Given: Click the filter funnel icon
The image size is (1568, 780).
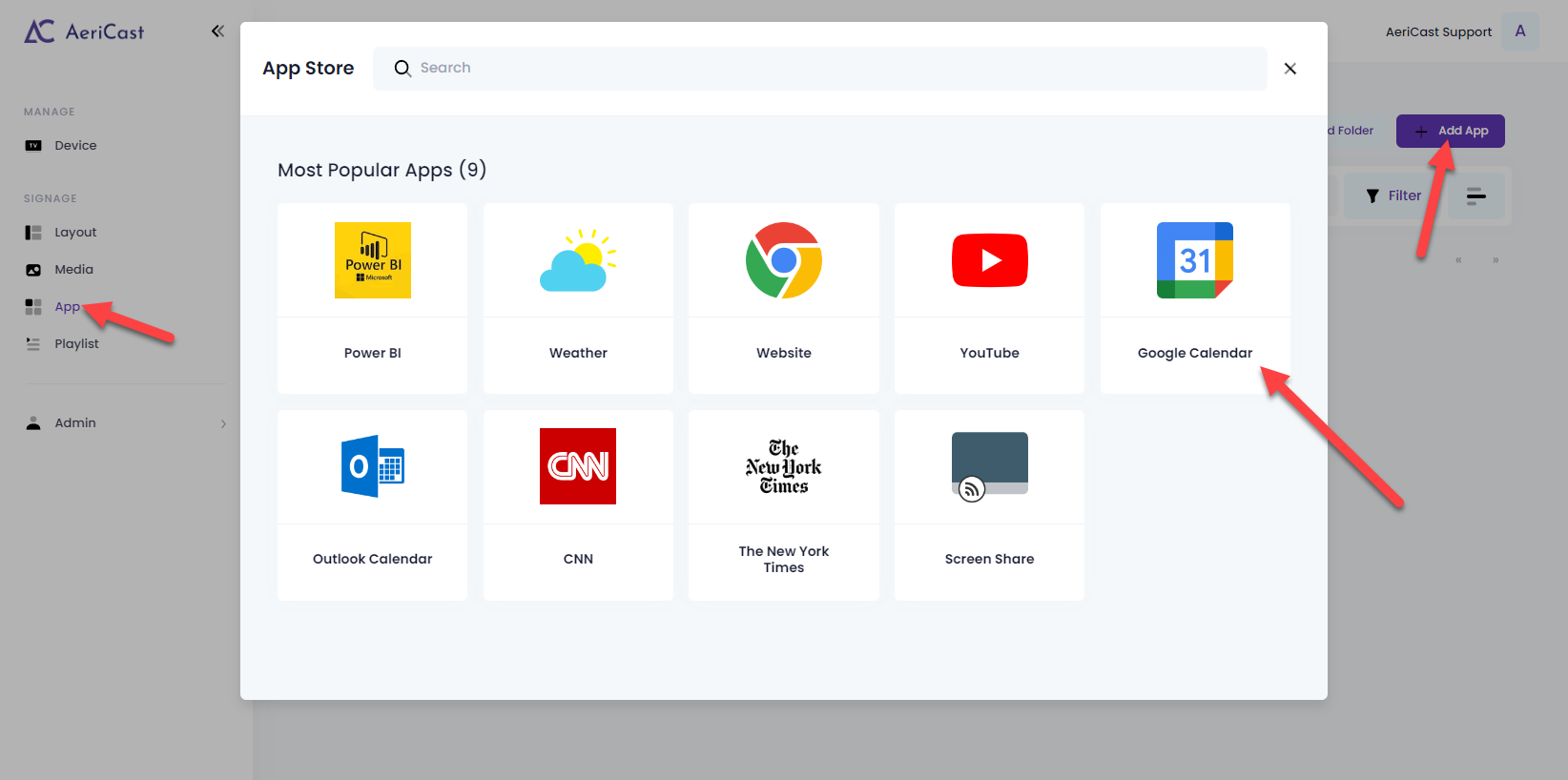Looking at the screenshot, I should point(1372,195).
